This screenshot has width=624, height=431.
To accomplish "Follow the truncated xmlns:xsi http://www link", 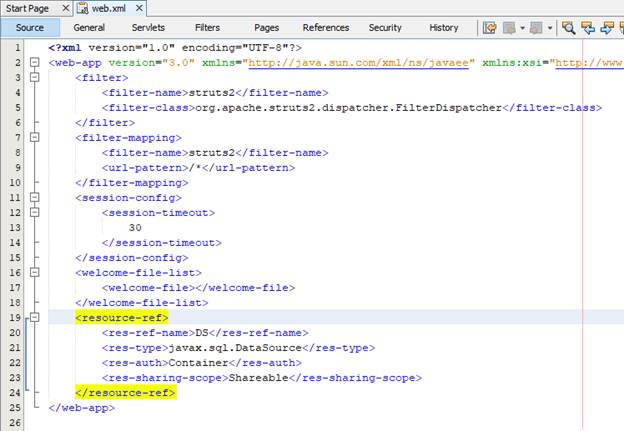I will 590,63.
